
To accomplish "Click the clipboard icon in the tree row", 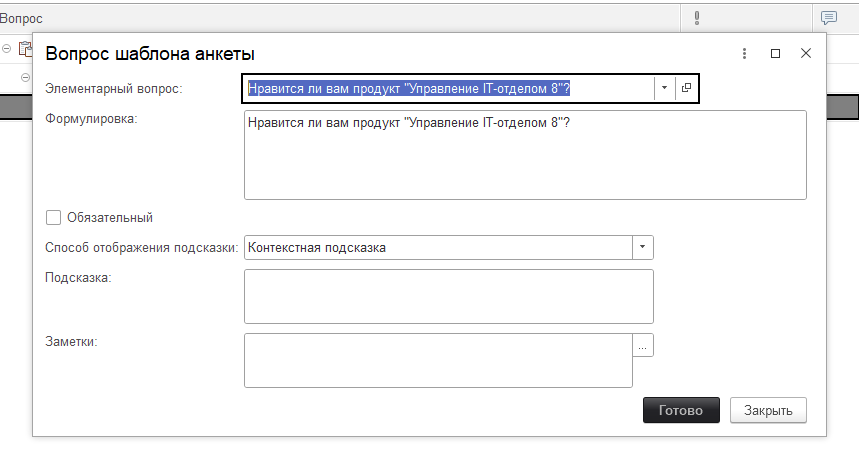I will click(x=25, y=49).
